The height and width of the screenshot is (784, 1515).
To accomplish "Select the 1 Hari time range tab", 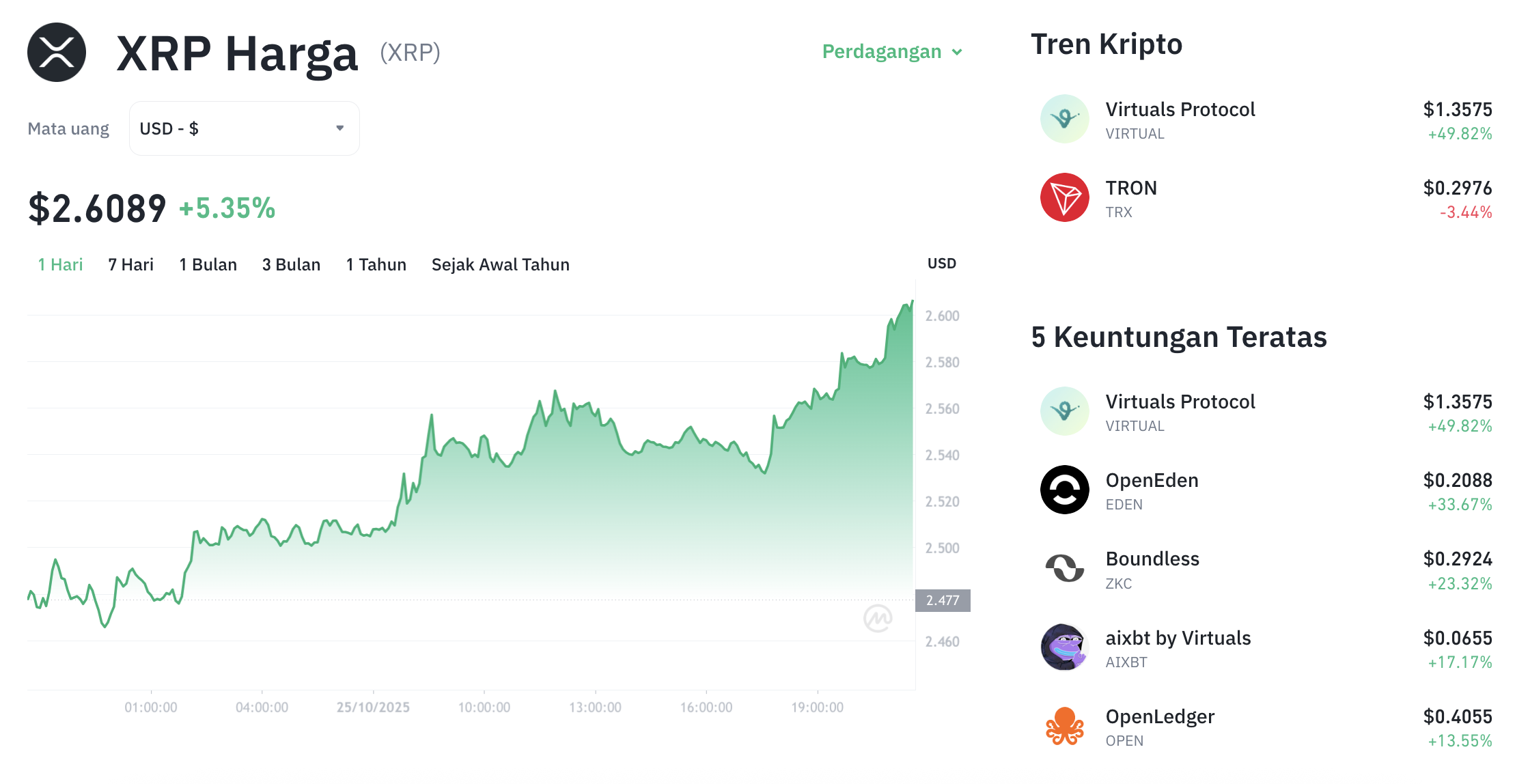I will click(x=60, y=264).
